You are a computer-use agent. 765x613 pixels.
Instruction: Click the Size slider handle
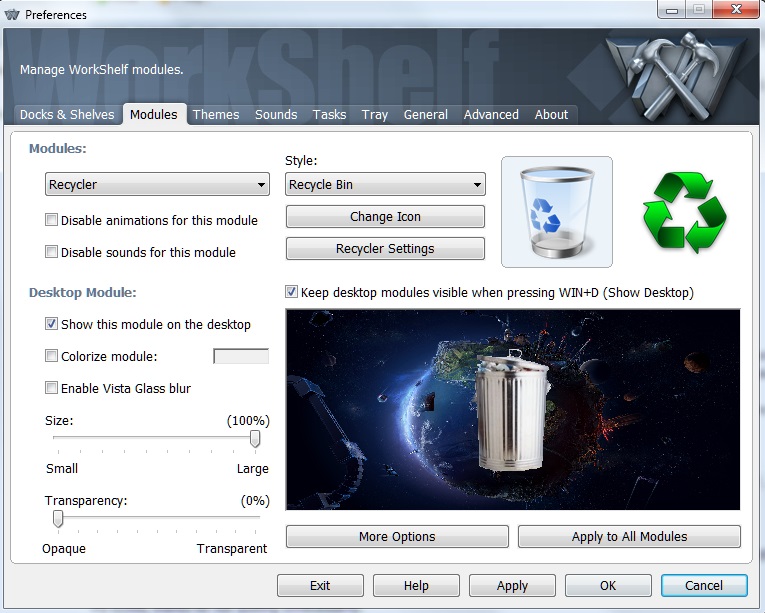[x=255, y=438]
